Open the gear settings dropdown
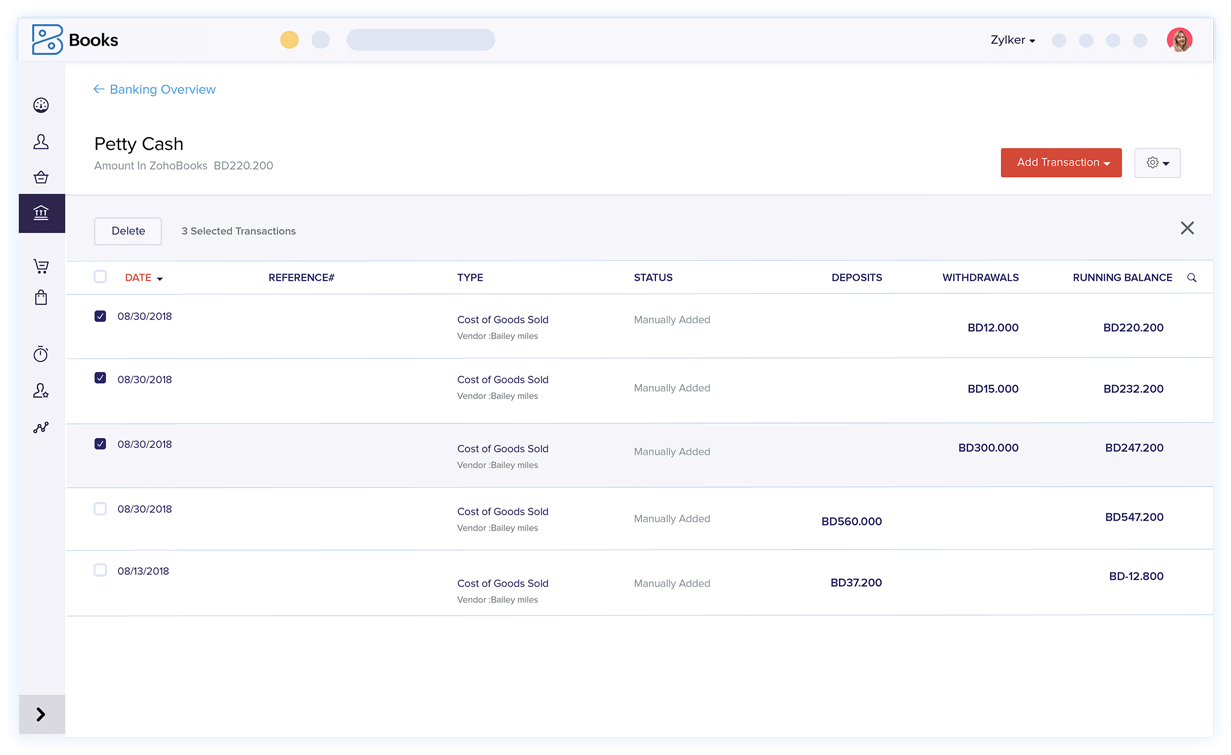The image size is (1231, 755). (x=1157, y=163)
